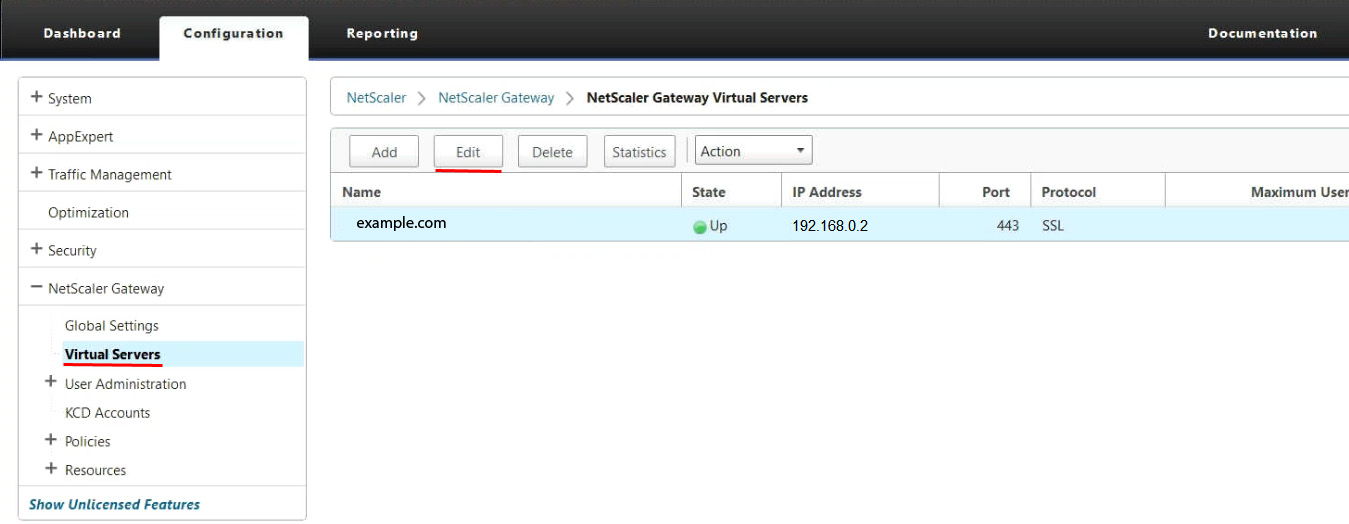Click the Add button
The width and height of the screenshot is (1349, 524).
384,152
